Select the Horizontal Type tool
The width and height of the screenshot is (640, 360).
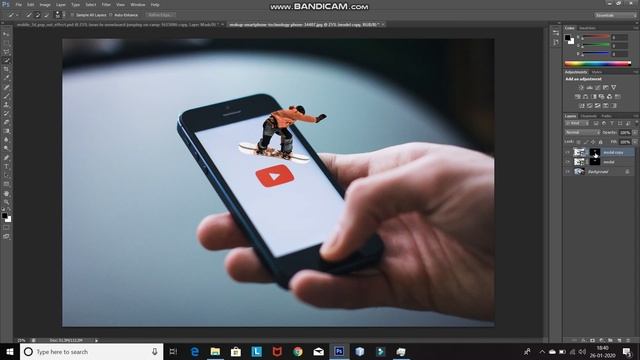6,167
